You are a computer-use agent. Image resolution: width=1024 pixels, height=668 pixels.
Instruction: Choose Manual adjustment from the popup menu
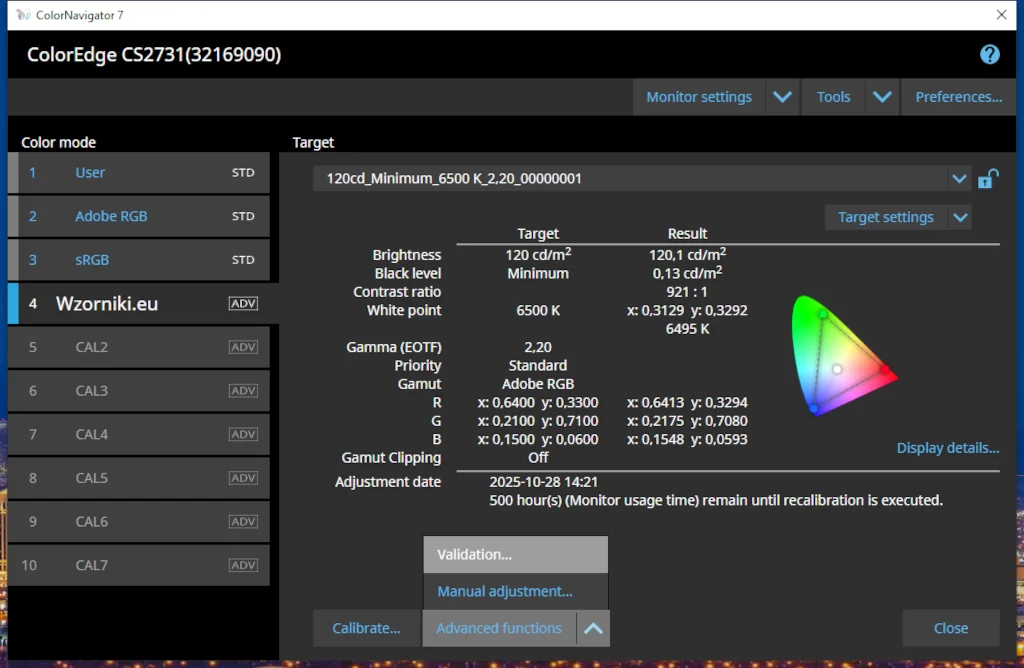(515, 591)
